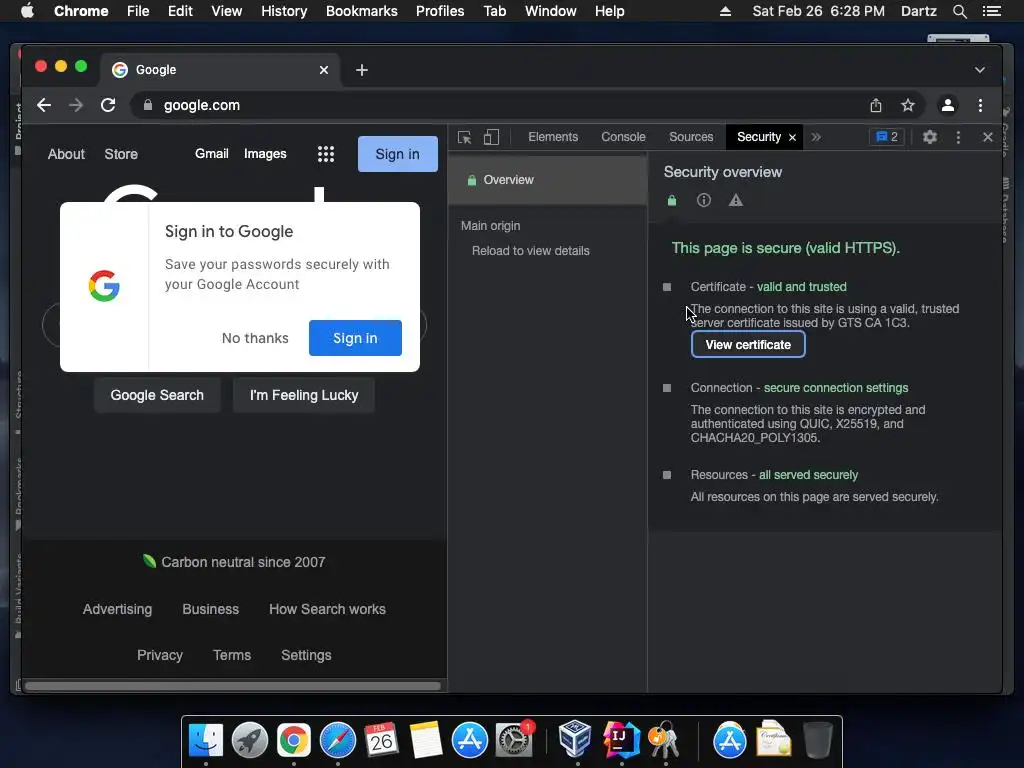Go forward using the browser forward arrow
The width and height of the screenshot is (1024, 768).
coord(76,105)
